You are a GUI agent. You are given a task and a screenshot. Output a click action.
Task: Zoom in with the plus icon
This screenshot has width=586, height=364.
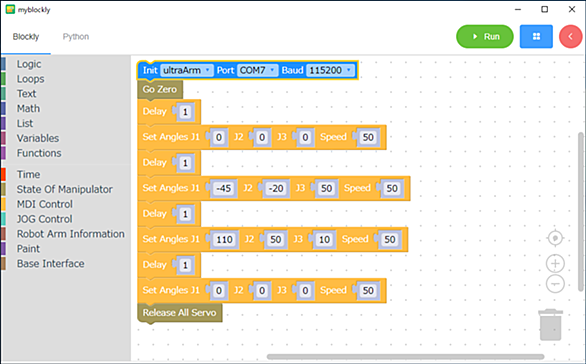click(555, 263)
